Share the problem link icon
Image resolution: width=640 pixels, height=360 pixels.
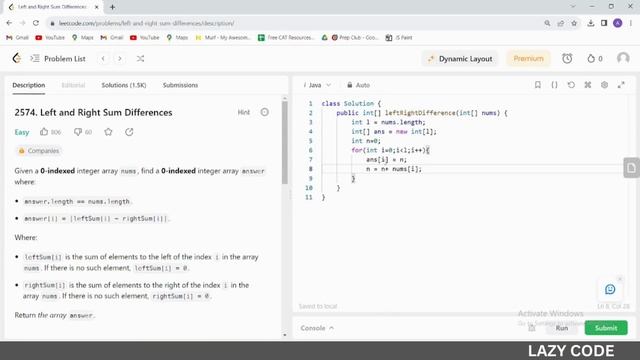tap(129, 132)
